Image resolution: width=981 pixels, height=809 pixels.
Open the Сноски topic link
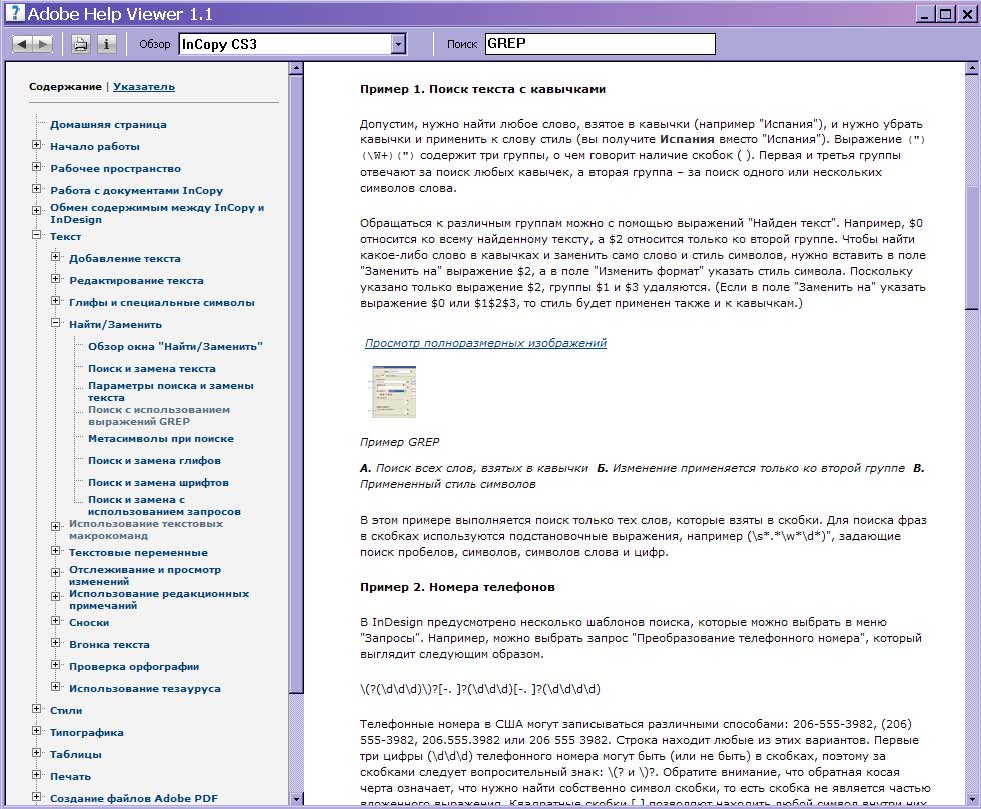(89, 623)
